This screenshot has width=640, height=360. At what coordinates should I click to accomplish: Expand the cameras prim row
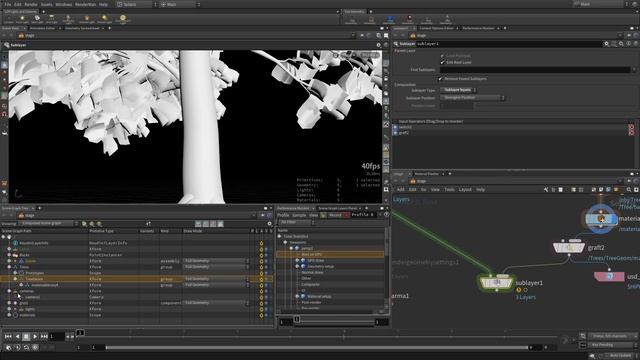pos(9,291)
